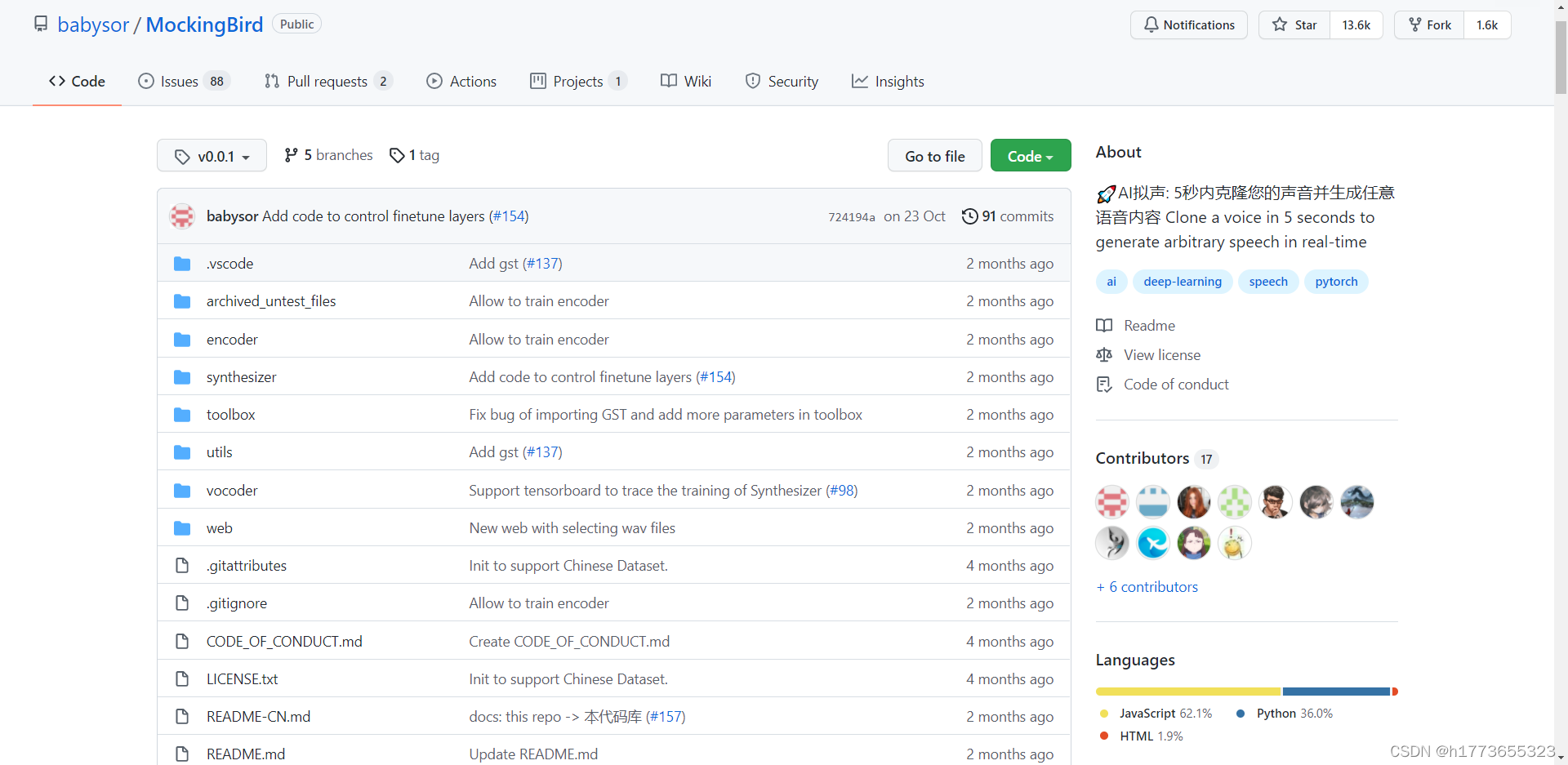The image size is (1568, 765).
Task: Click the .vscode folder icon
Action: 182,264
